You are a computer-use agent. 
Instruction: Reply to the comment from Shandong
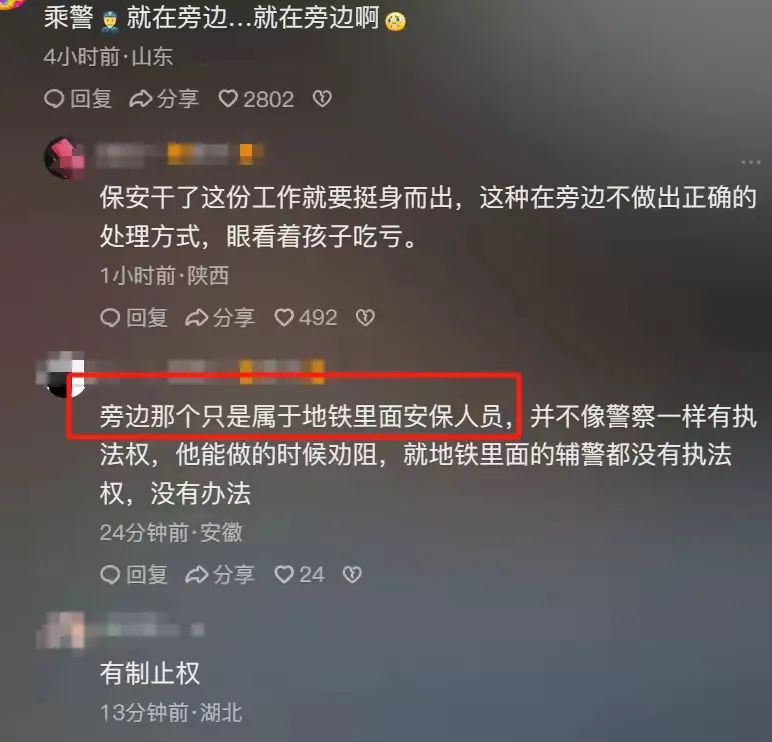point(78,99)
